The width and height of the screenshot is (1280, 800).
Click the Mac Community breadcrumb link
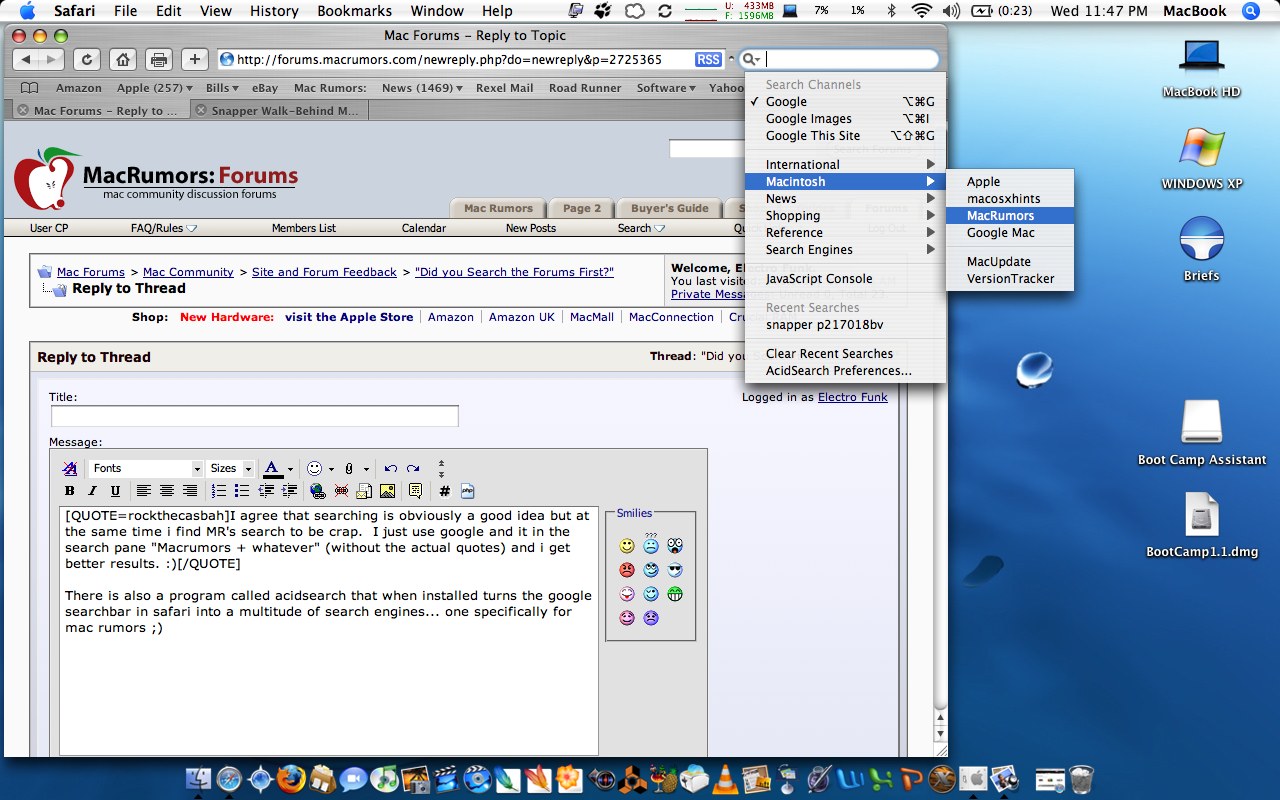click(188, 272)
